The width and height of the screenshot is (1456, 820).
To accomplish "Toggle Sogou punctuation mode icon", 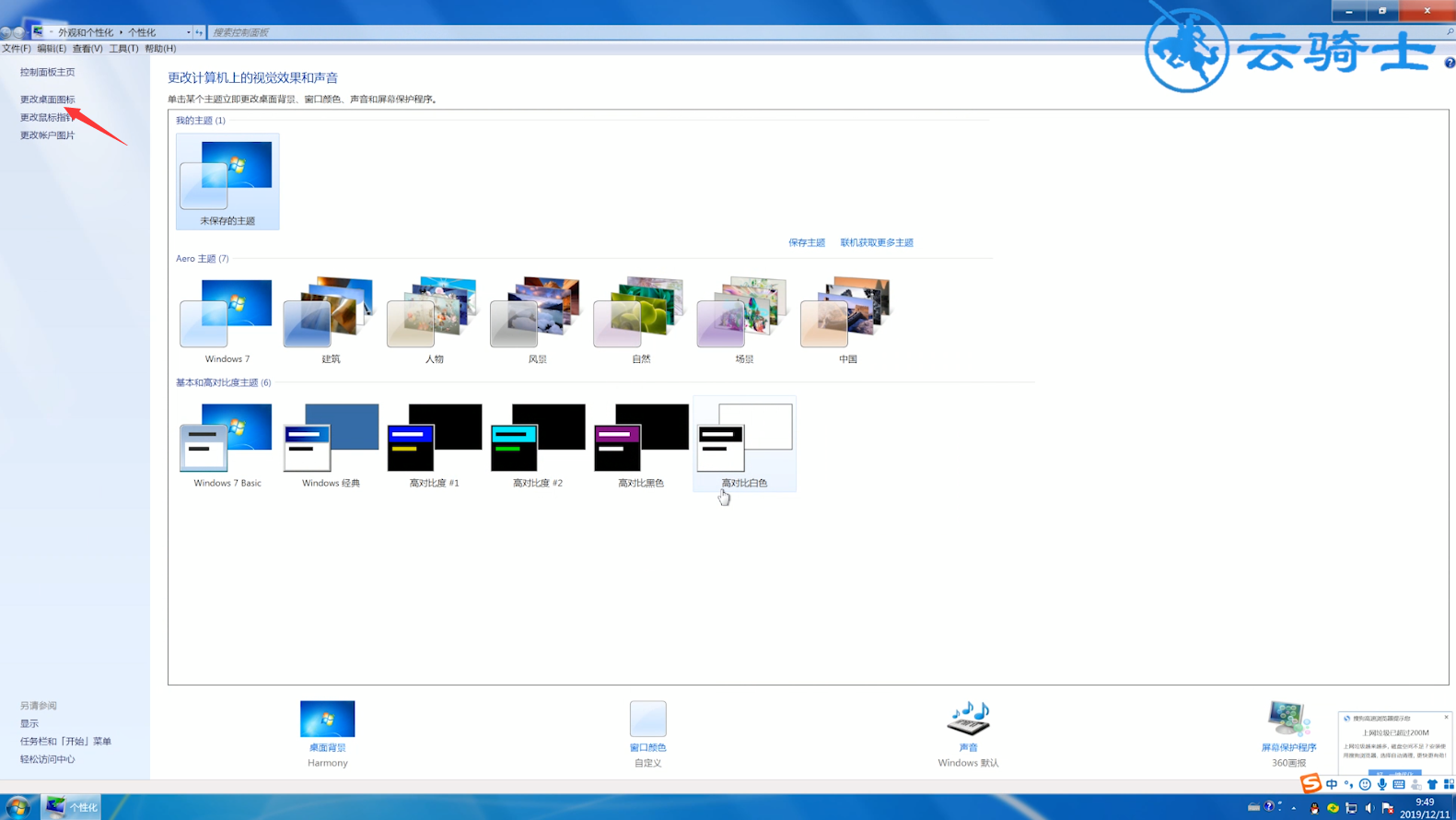I will 1348,784.
